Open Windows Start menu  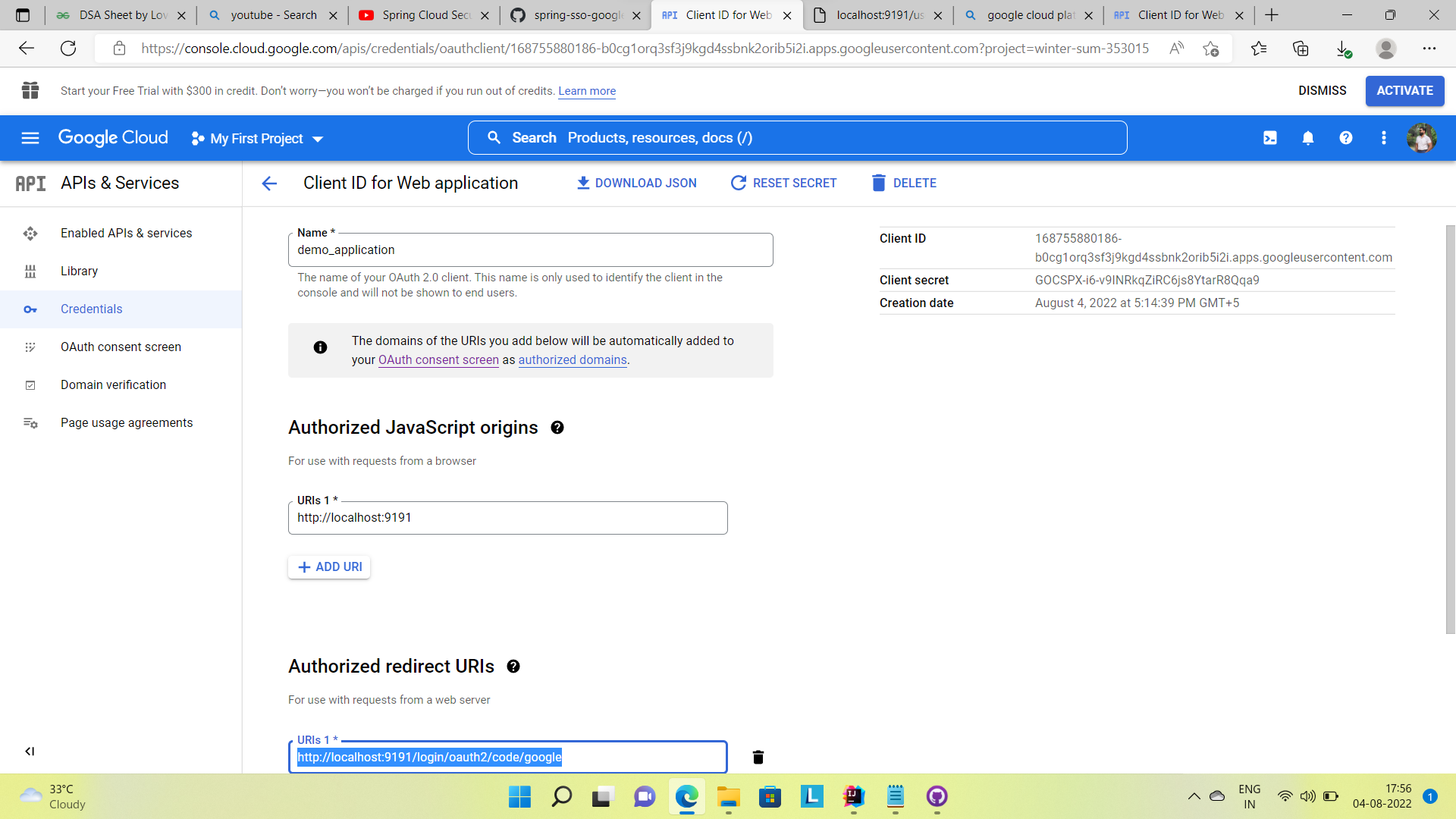click(x=519, y=796)
